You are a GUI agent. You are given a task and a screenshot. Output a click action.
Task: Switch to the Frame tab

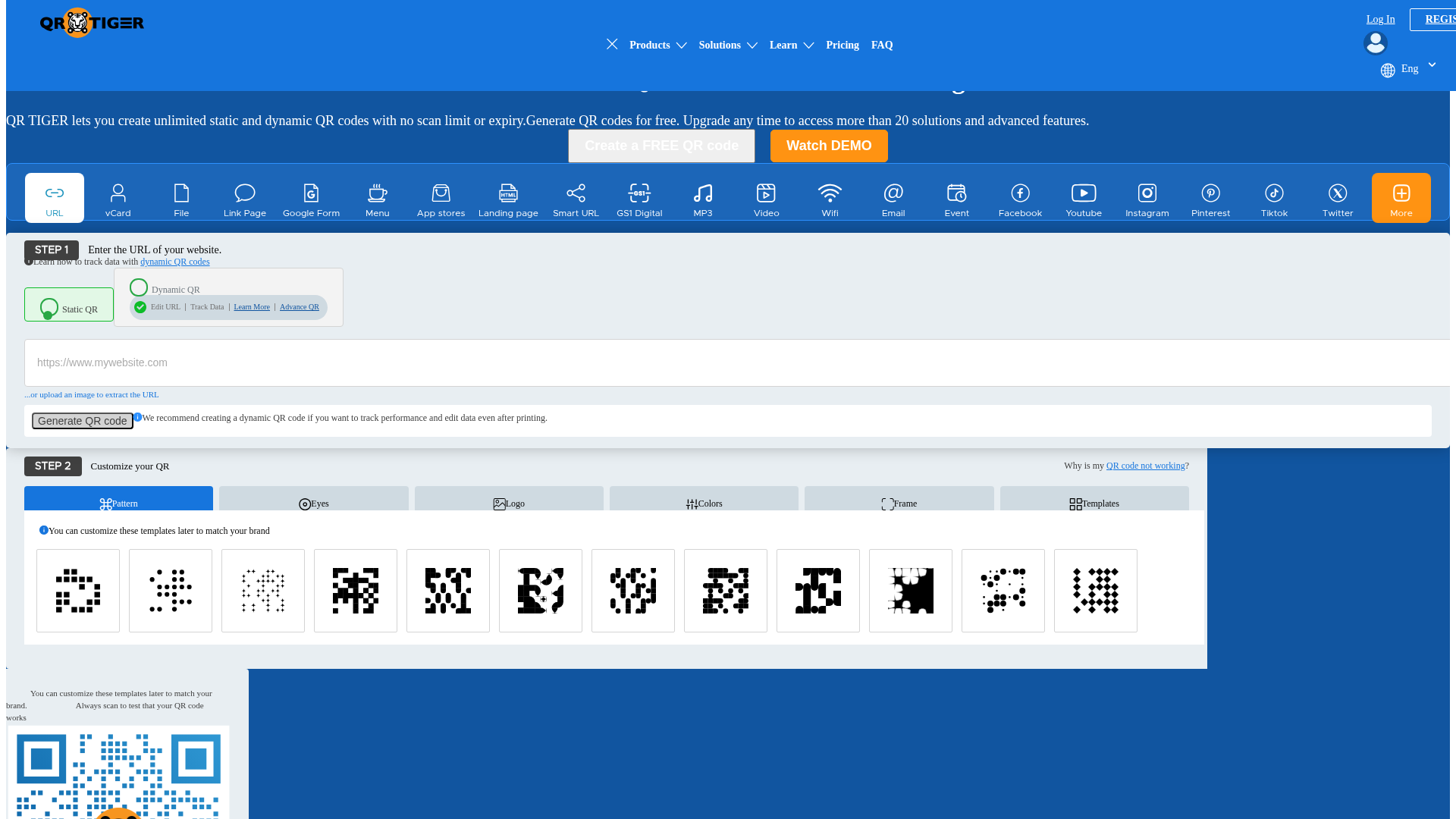pyautogui.click(x=899, y=499)
